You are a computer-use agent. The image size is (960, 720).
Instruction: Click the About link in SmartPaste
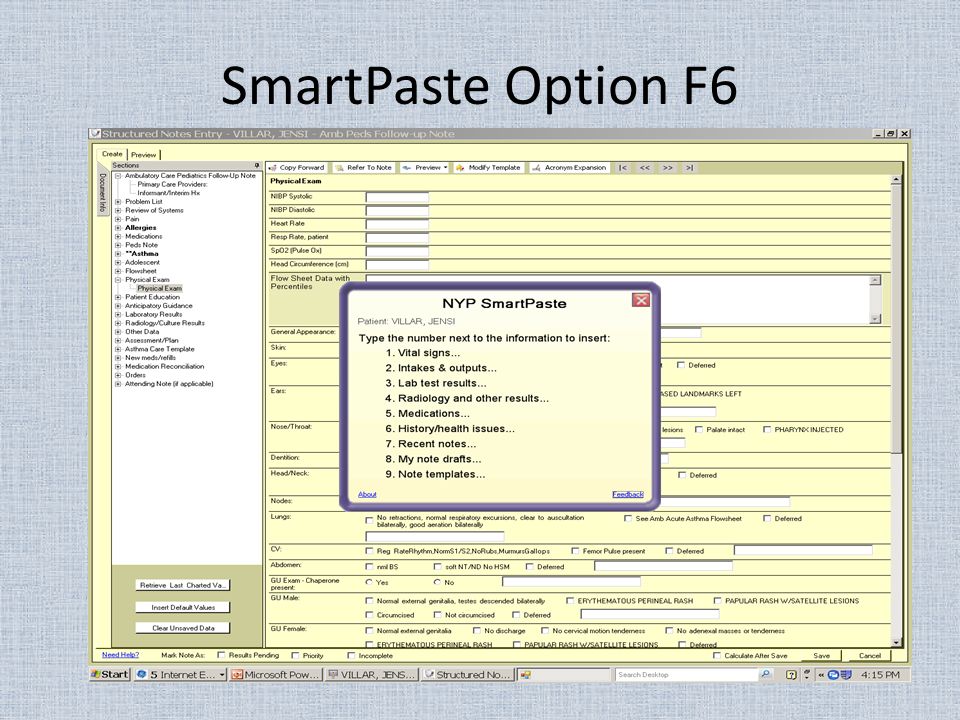[367, 494]
